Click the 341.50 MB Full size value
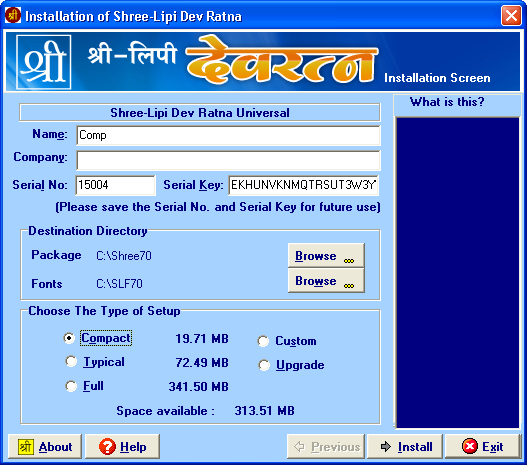 point(199,386)
